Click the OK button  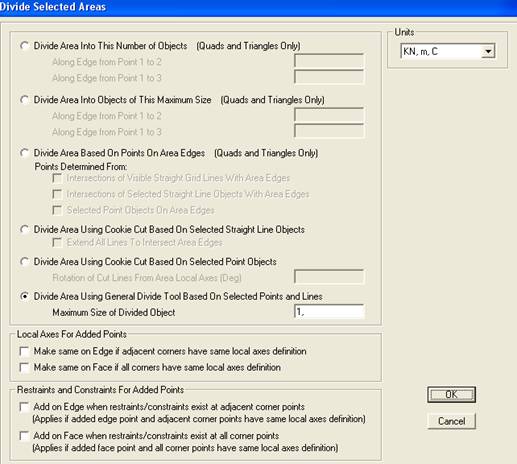[x=451, y=395]
